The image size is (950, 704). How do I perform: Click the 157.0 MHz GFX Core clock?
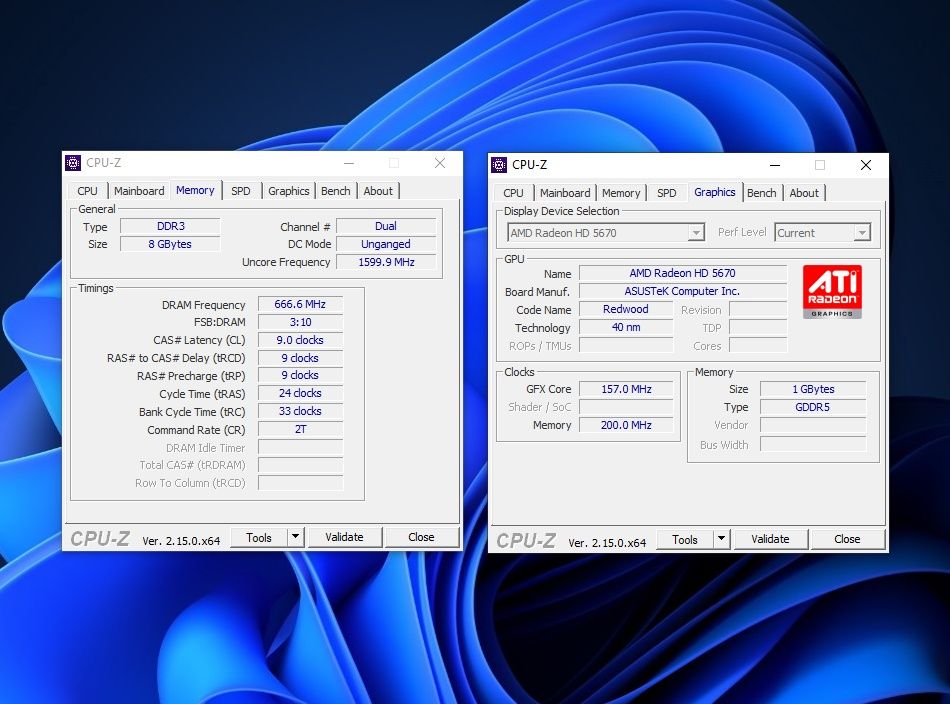tap(626, 389)
